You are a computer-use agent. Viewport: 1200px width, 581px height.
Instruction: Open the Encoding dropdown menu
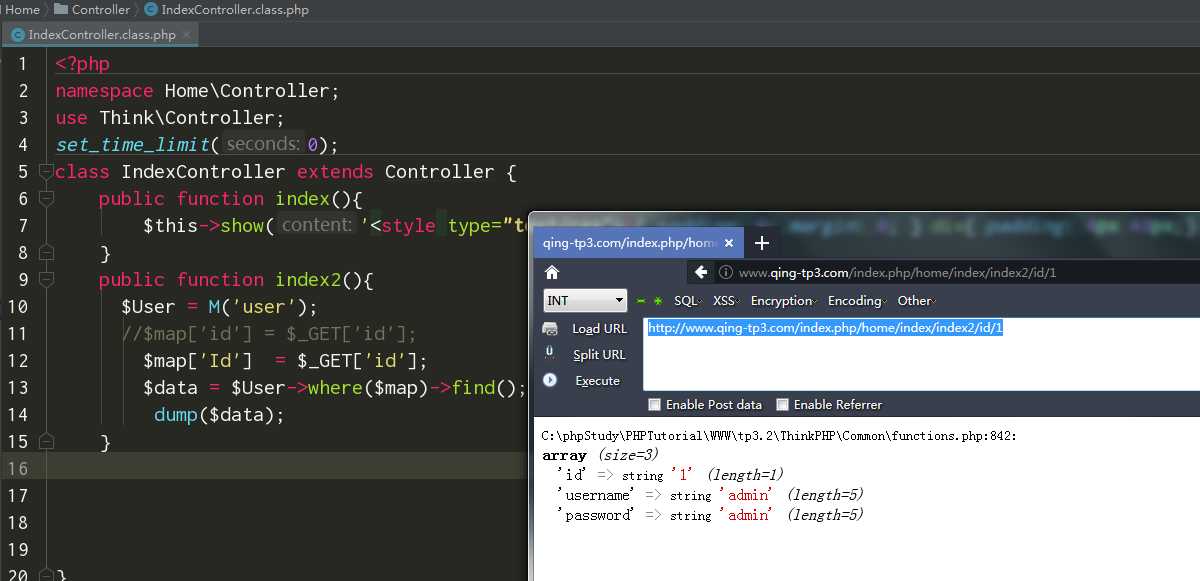coord(858,301)
